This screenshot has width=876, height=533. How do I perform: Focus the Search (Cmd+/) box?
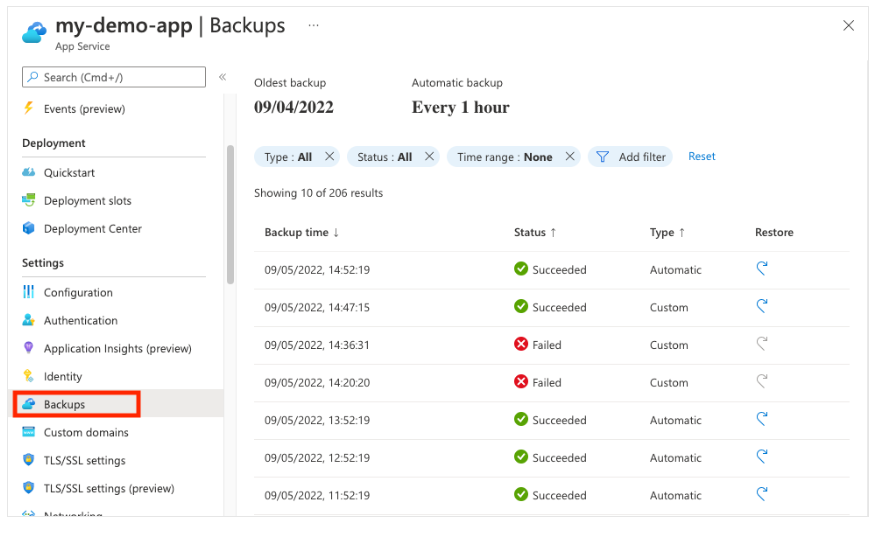114,77
